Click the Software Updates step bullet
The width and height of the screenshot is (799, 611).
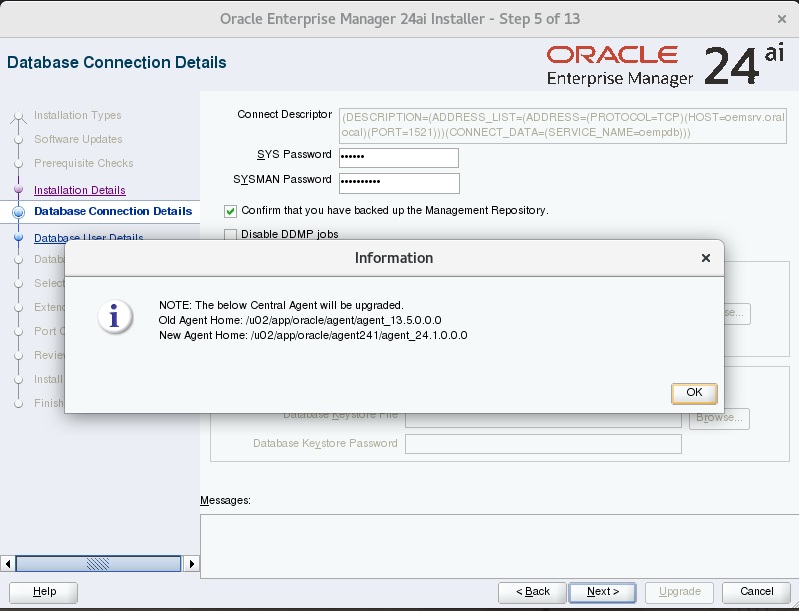click(19, 139)
